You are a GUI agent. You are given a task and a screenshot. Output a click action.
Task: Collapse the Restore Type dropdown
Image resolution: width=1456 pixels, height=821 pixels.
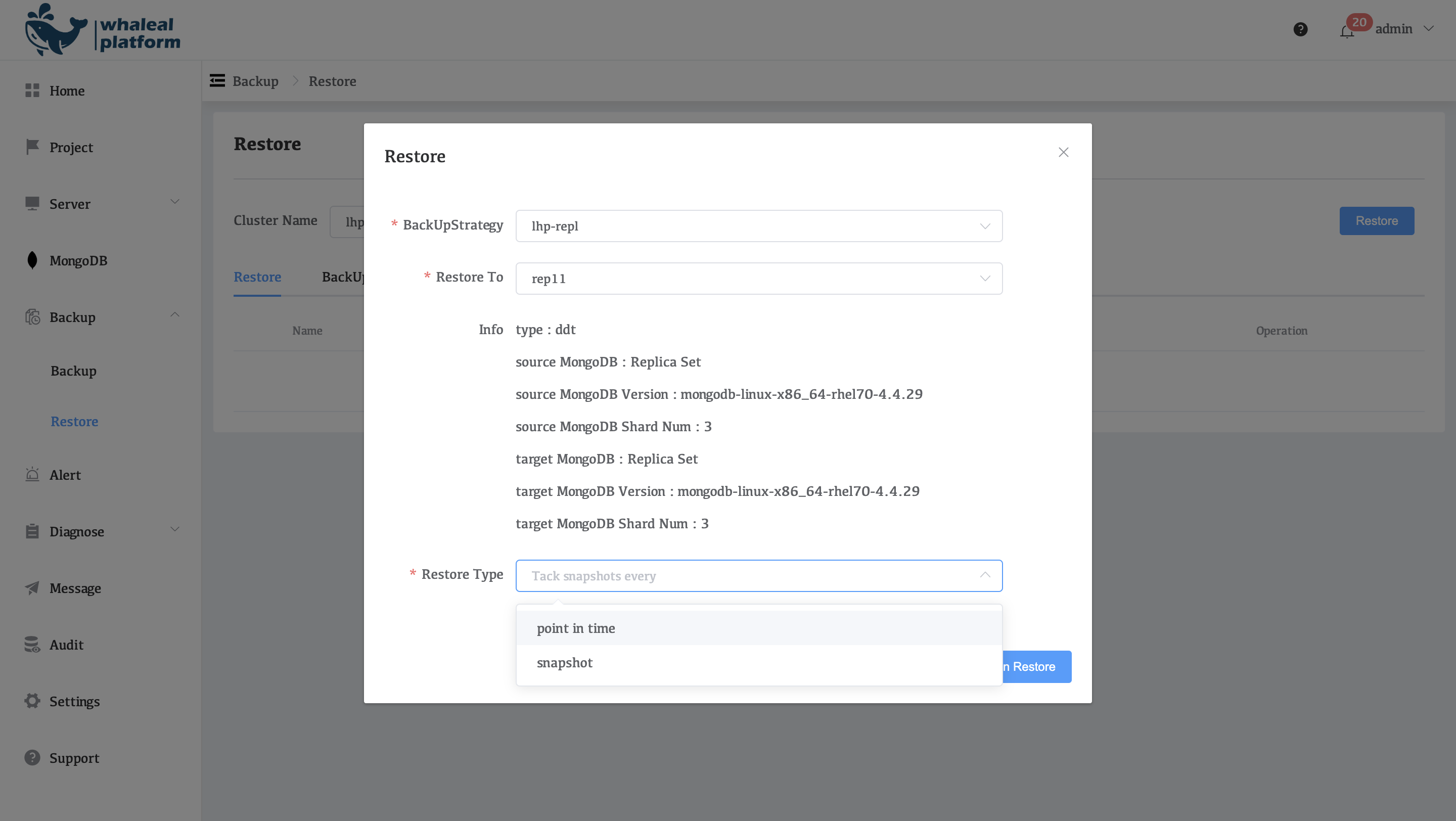[x=985, y=575]
